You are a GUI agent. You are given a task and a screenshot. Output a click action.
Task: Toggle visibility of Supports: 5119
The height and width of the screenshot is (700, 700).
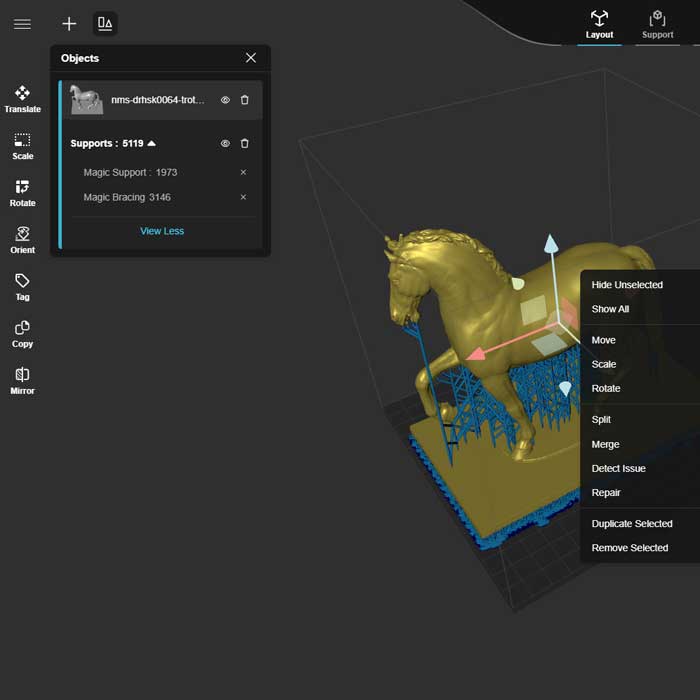(225, 143)
